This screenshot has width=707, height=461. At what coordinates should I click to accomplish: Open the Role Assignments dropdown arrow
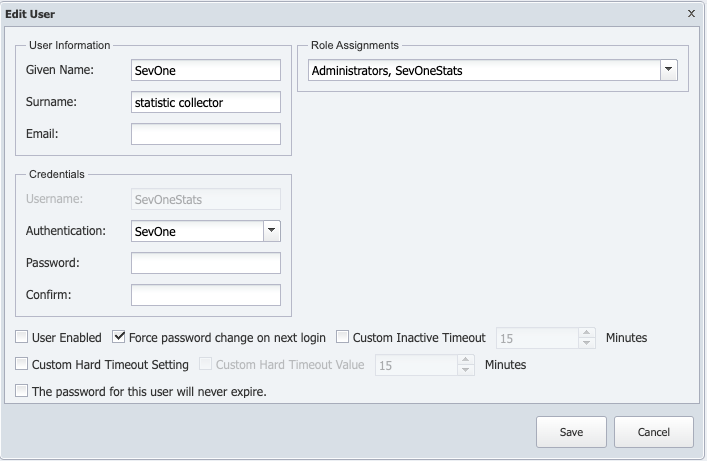point(669,70)
